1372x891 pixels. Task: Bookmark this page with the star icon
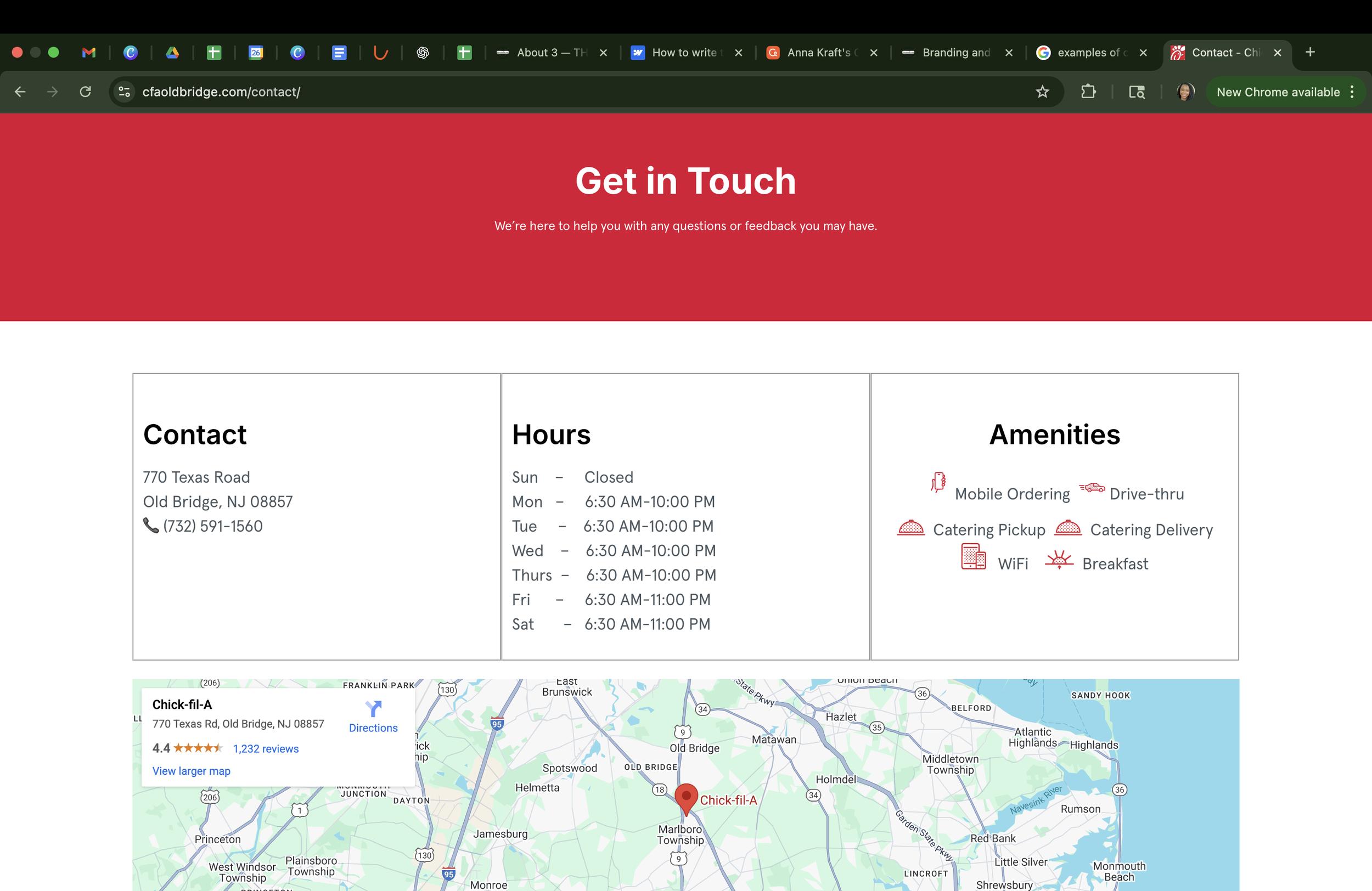(1042, 92)
